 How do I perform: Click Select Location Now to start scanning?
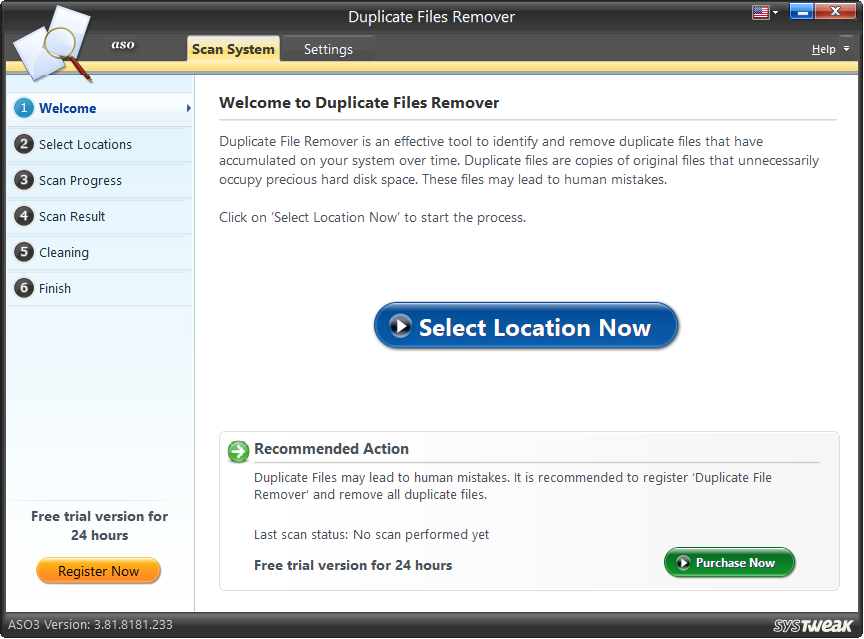525,325
